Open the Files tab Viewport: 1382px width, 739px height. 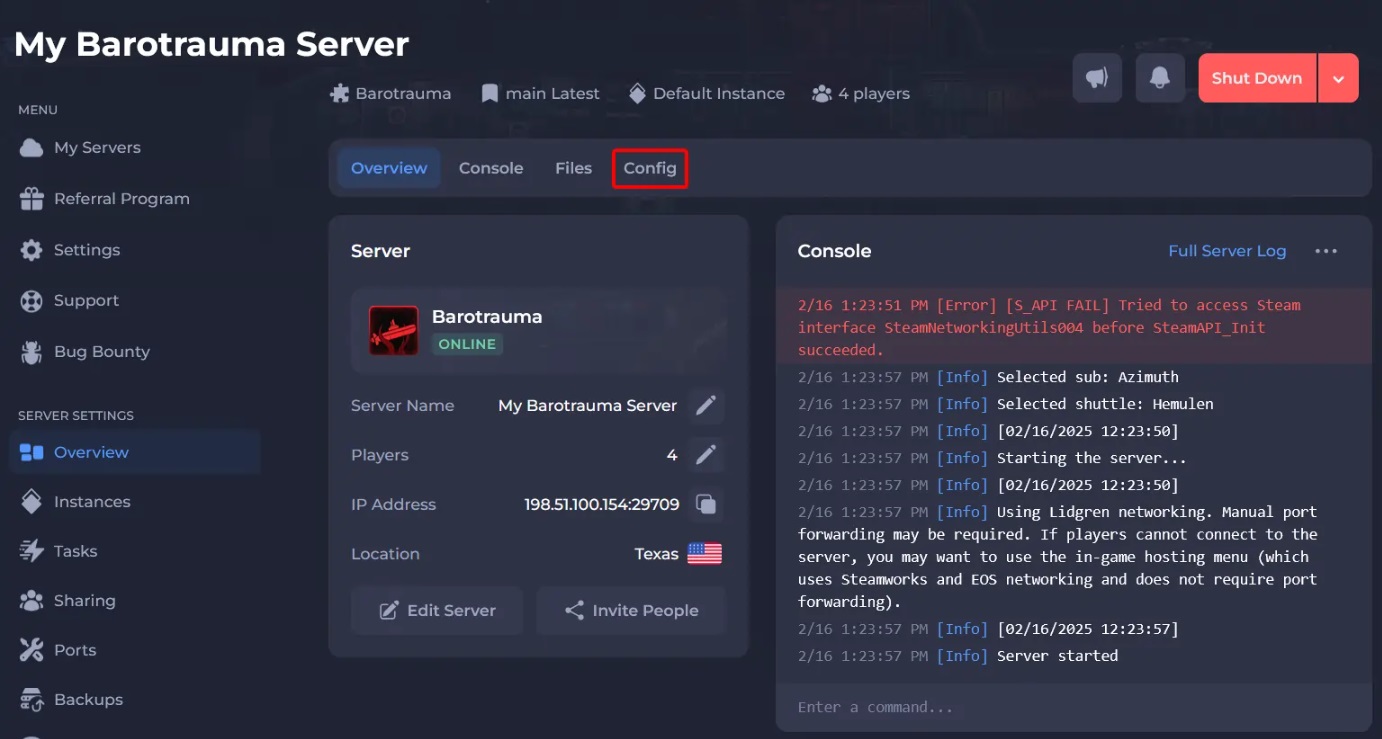click(x=573, y=168)
